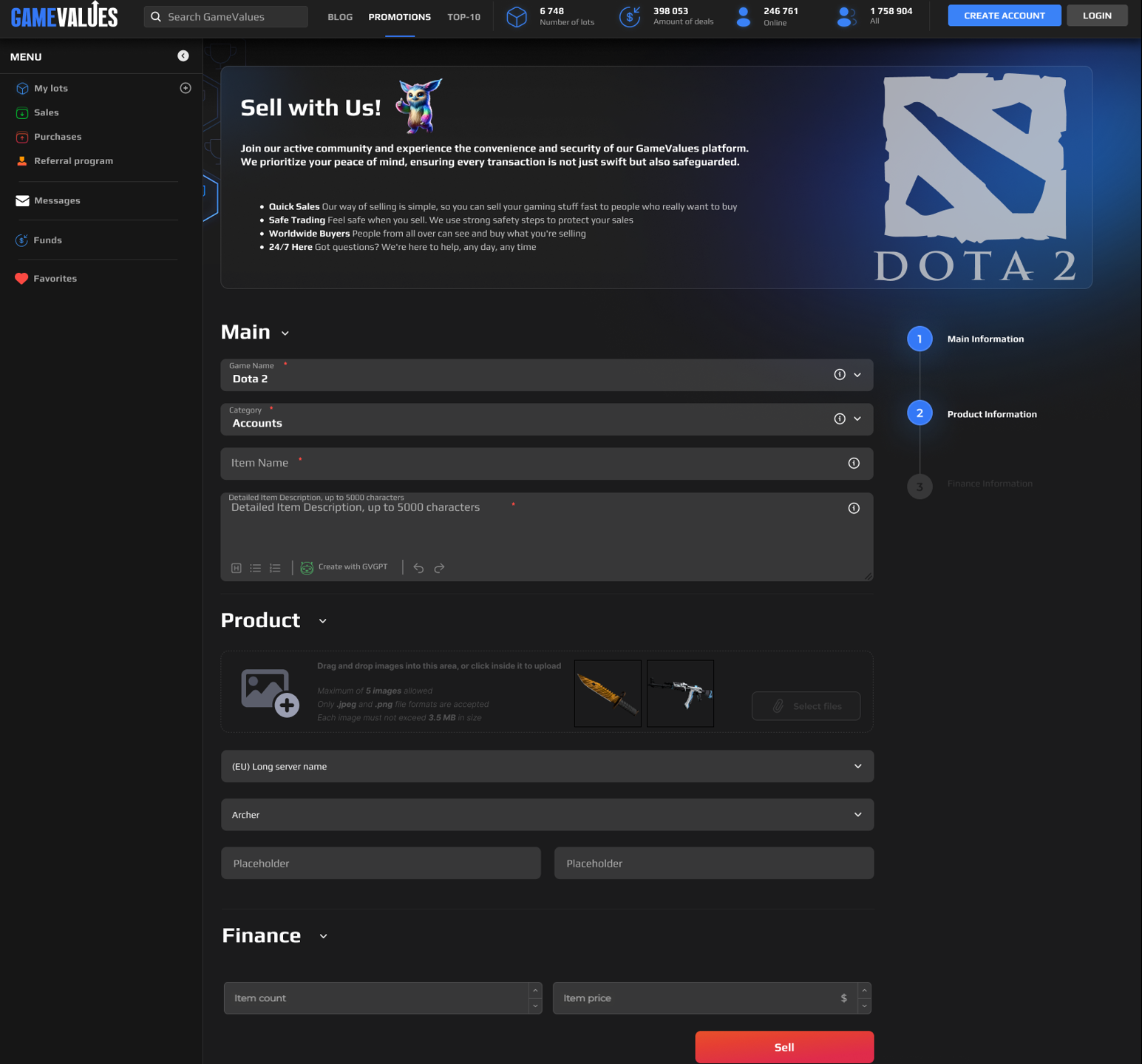Click the knife image thumbnail
This screenshot has height=1064, width=1142.
(608, 694)
